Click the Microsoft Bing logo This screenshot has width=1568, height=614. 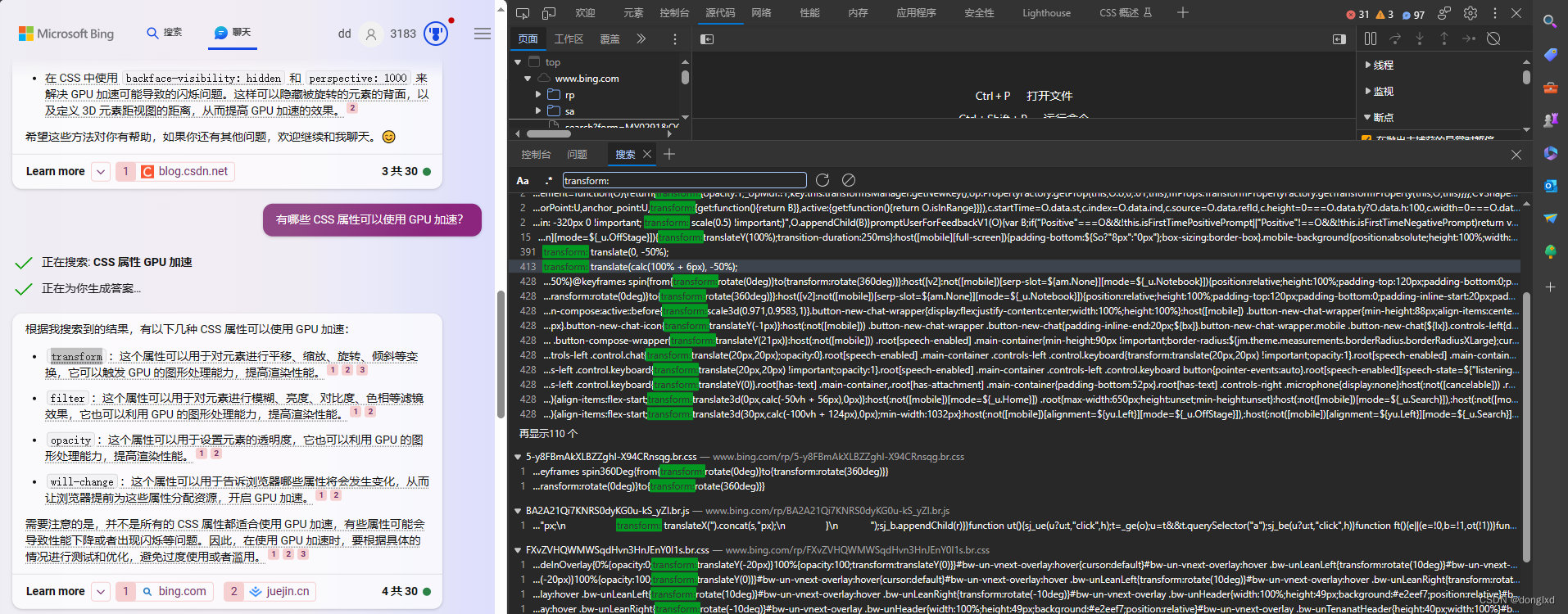(x=66, y=34)
